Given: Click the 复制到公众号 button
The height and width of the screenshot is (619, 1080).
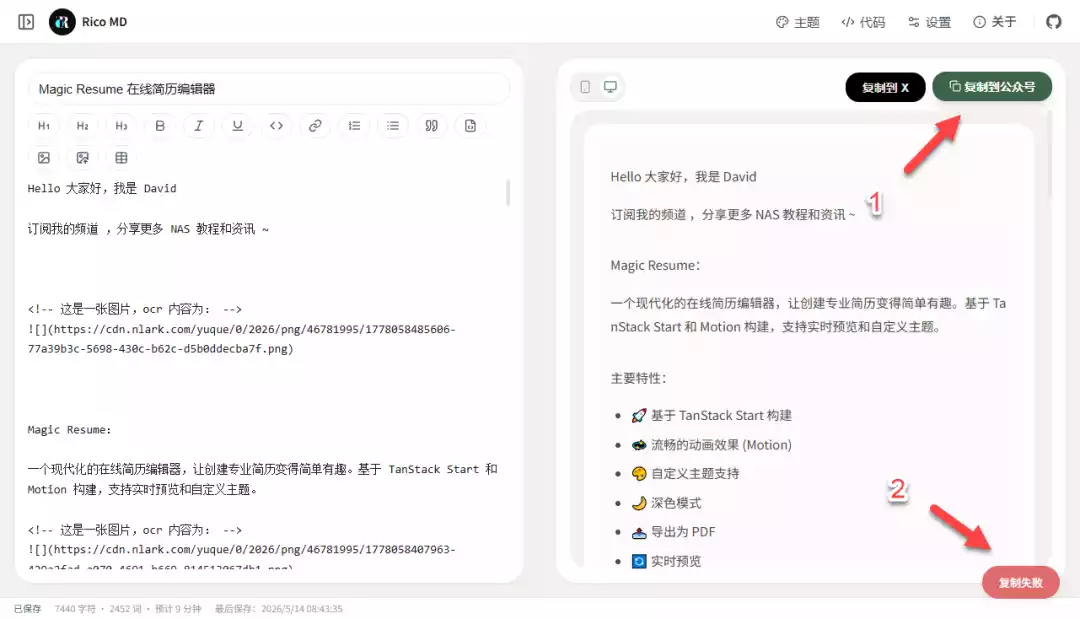Looking at the screenshot, I should pyautogui.click(x=992, y=87).
